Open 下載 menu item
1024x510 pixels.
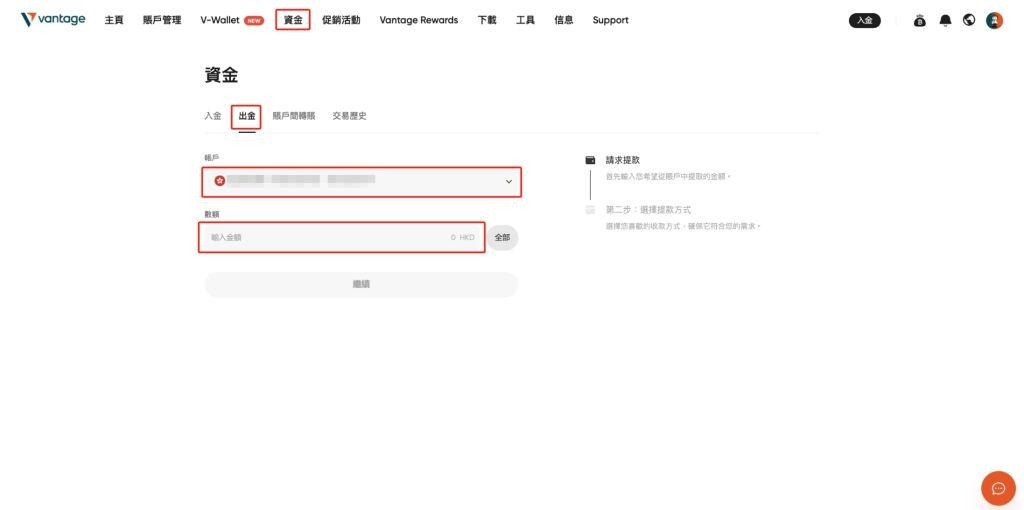(x=487, y=20)
